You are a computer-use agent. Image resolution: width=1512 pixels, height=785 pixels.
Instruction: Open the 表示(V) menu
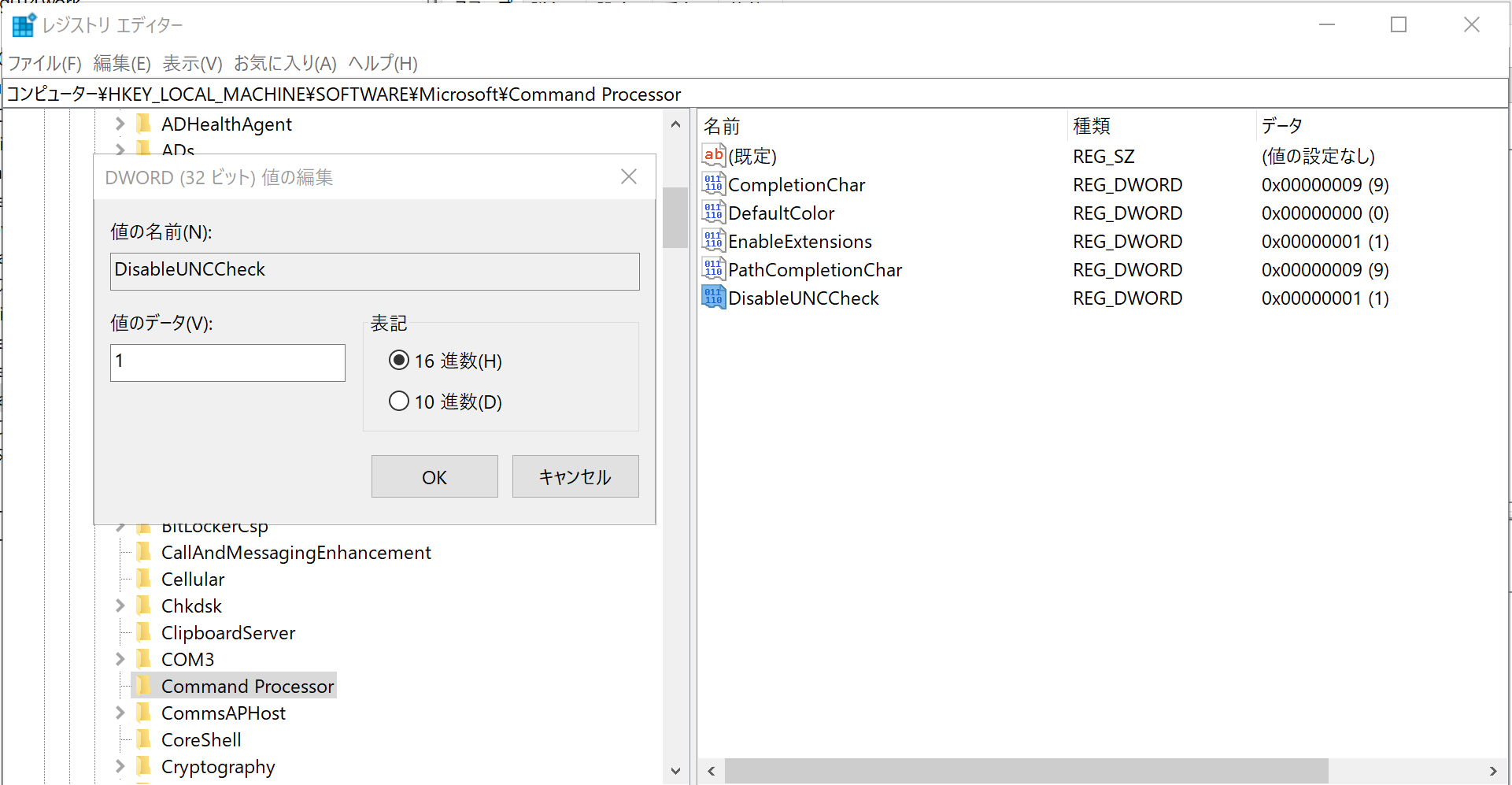pyautogui.click(x=193, y=64)
